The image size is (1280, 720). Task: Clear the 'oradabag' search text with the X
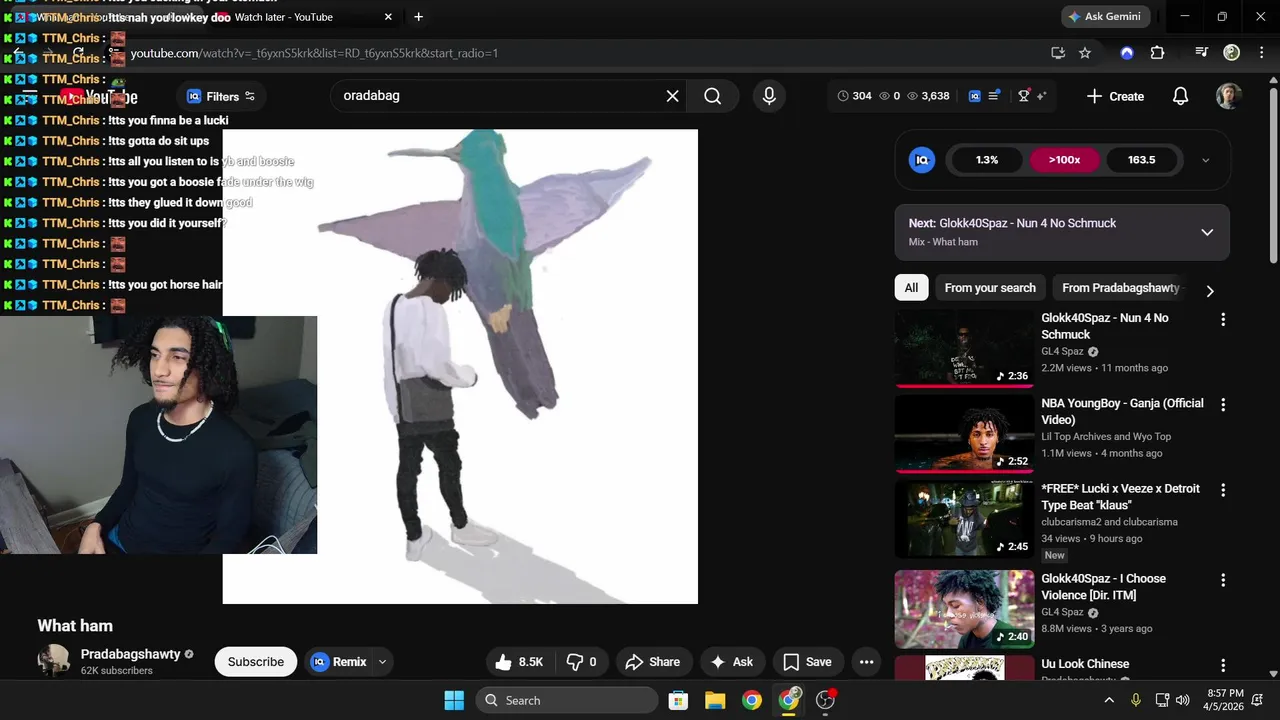673,96
